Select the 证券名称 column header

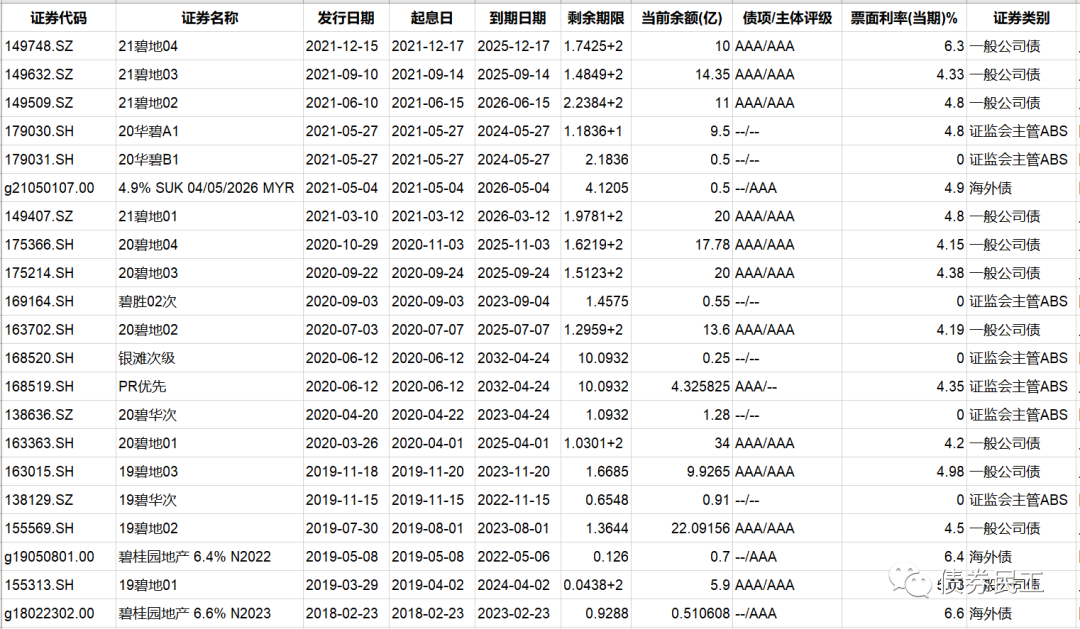pos(209,18)
